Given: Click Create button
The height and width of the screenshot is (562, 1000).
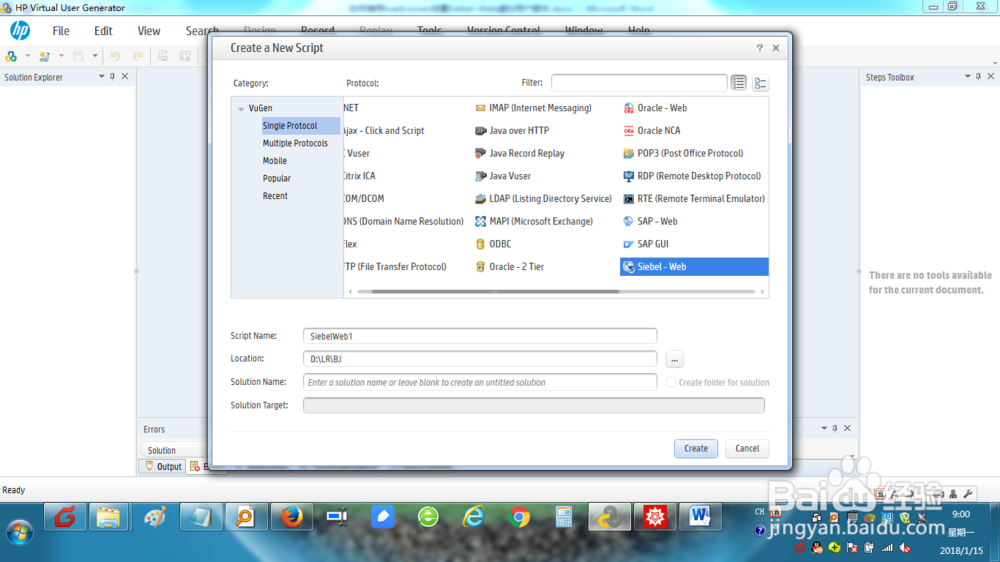Looking at the screenshot, I should point(696,448).
